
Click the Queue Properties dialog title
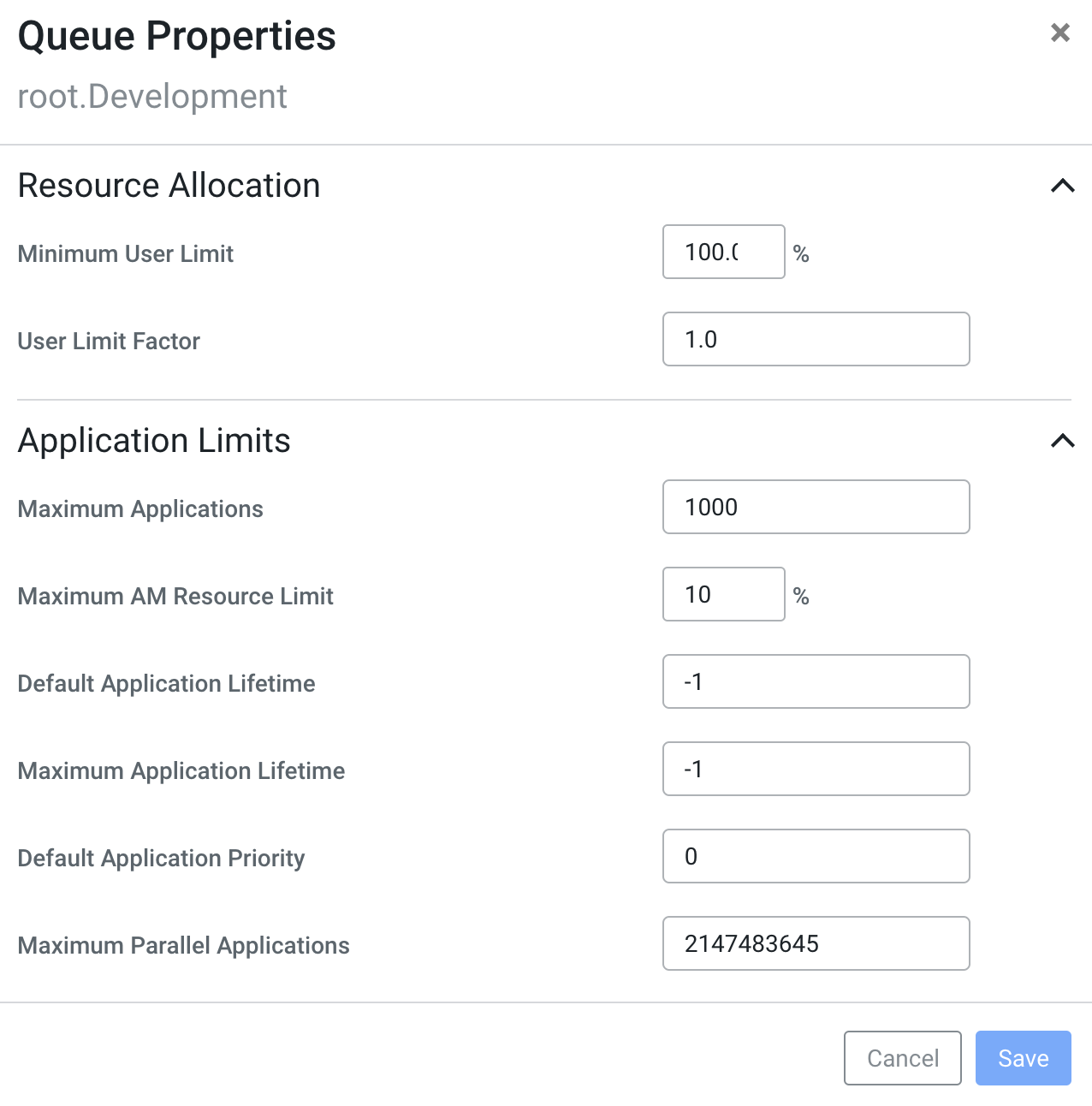tap(176, 36)
